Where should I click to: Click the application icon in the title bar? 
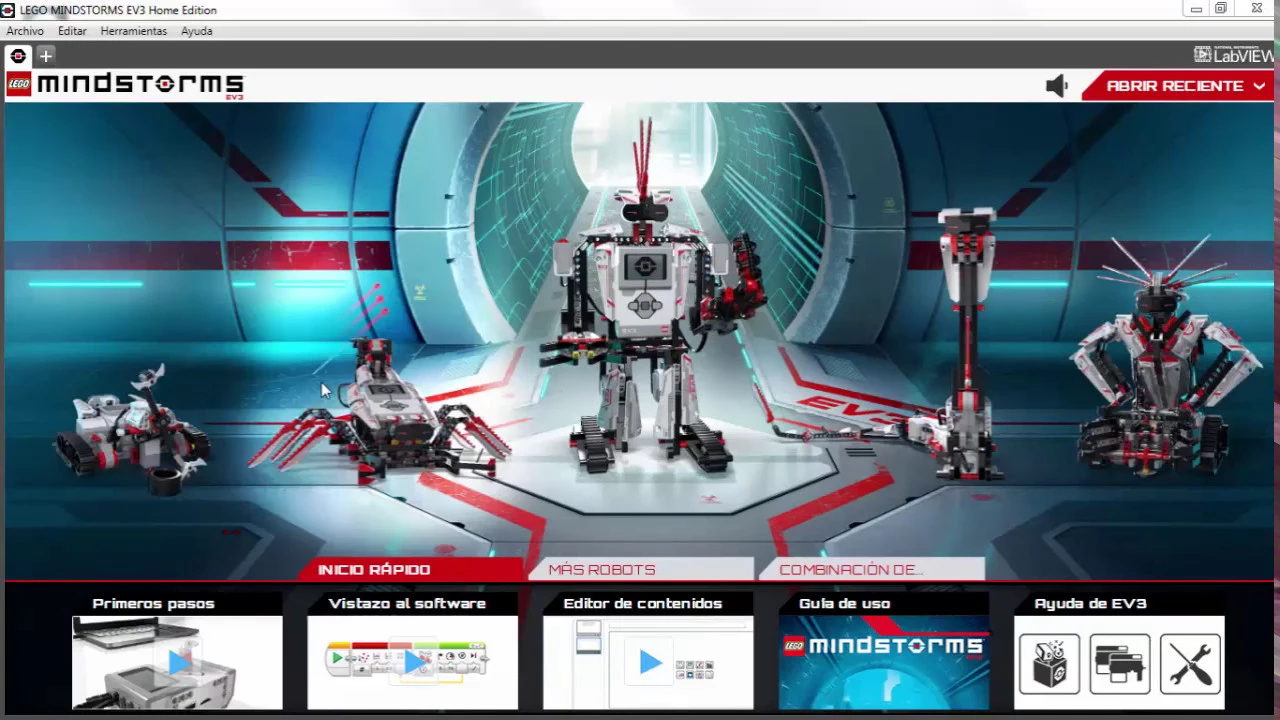pyautogui.click(x=8, y=10)
